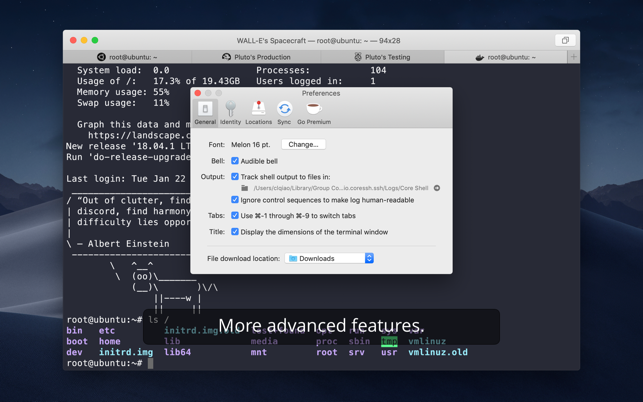Open the Locations preferences pane
Viewport: 643px width, 402px height.
tap(258, 112)
